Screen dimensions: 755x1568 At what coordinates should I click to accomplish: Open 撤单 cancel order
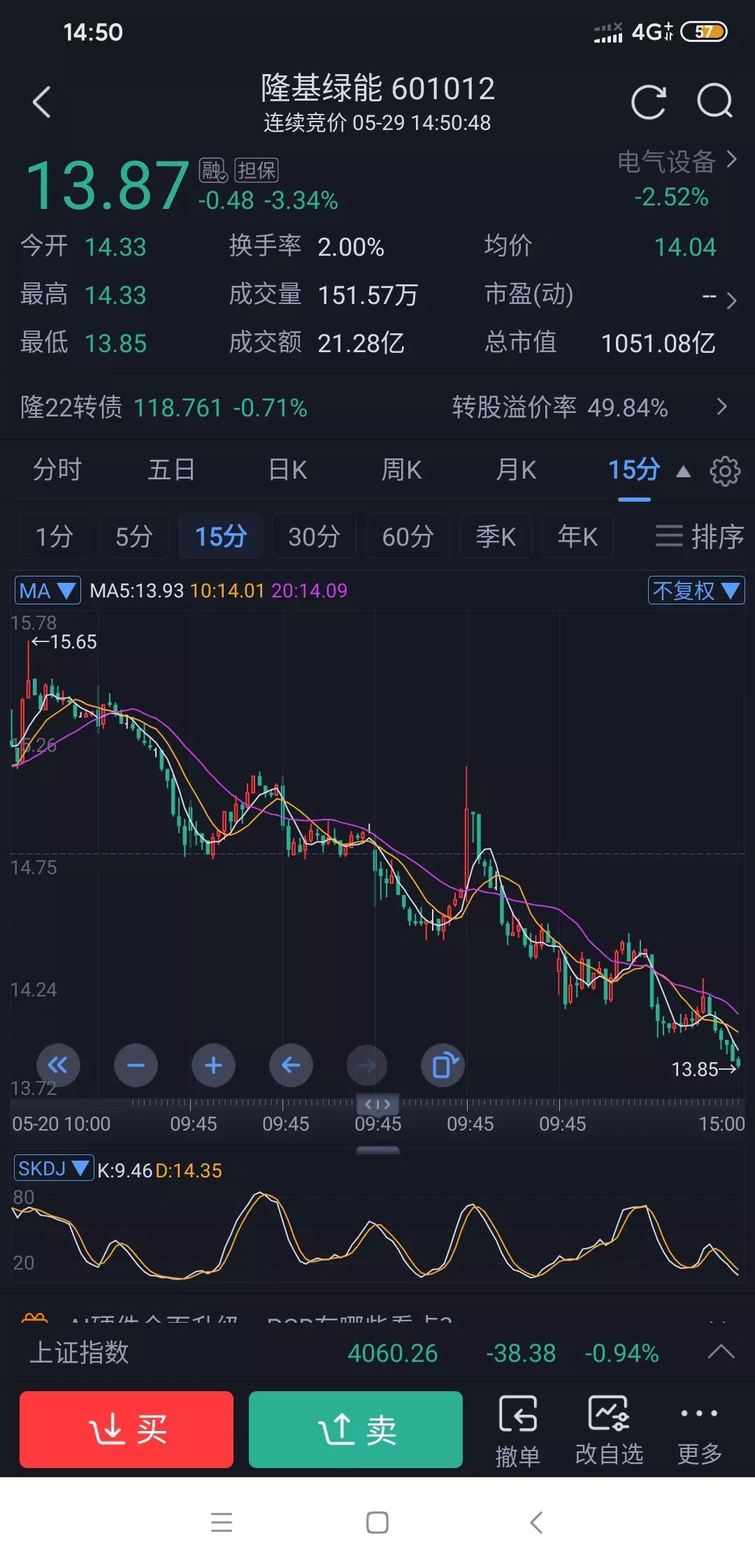coord(518,1431)
